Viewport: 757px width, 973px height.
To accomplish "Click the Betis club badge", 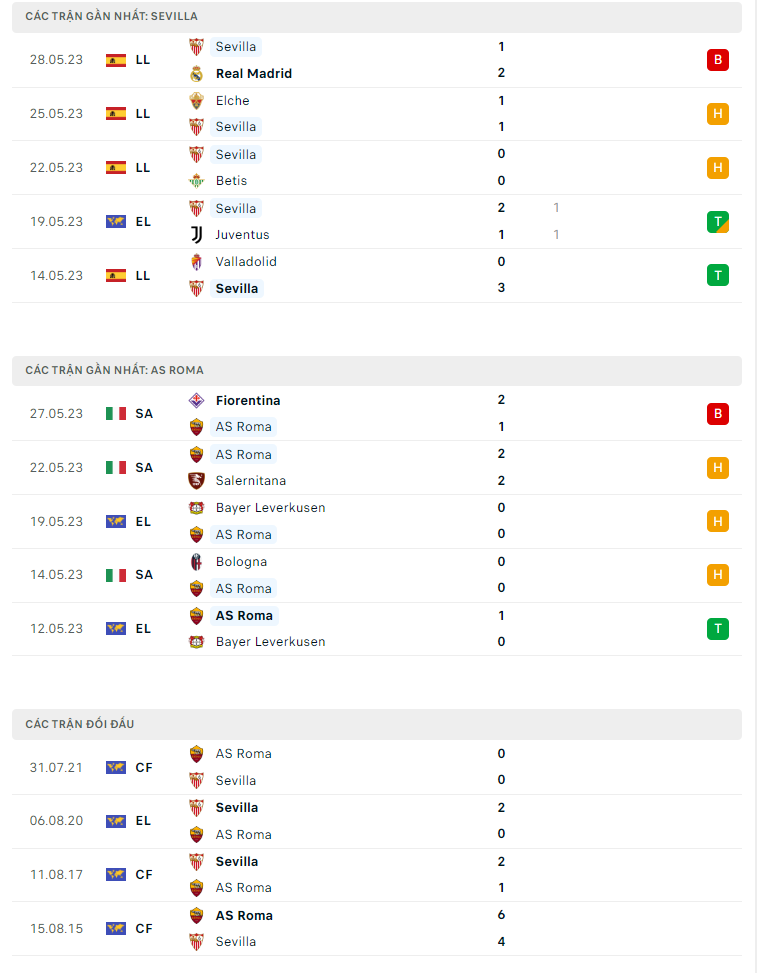I will pos(196,181).
